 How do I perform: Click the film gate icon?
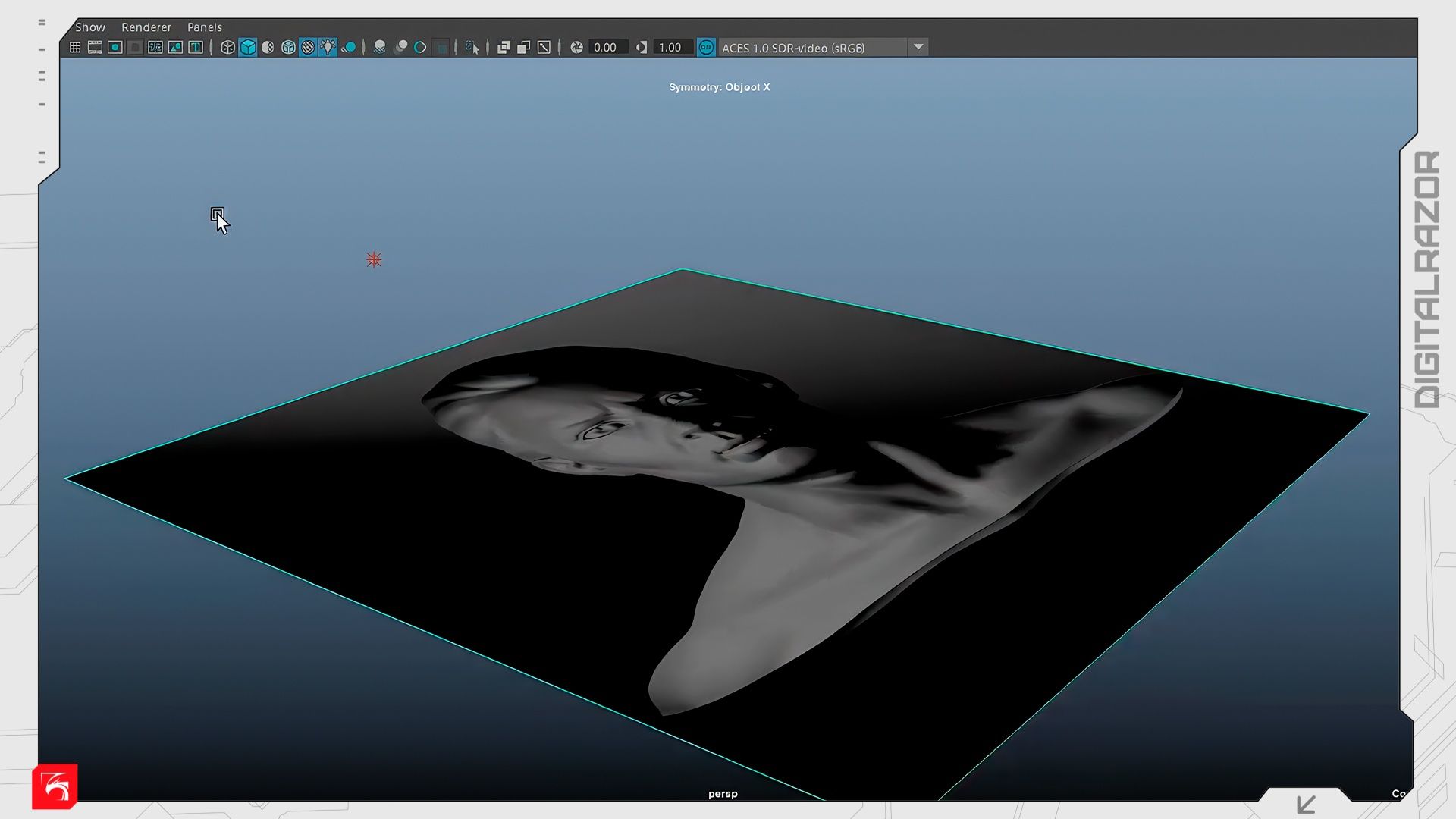coord(95,47)
